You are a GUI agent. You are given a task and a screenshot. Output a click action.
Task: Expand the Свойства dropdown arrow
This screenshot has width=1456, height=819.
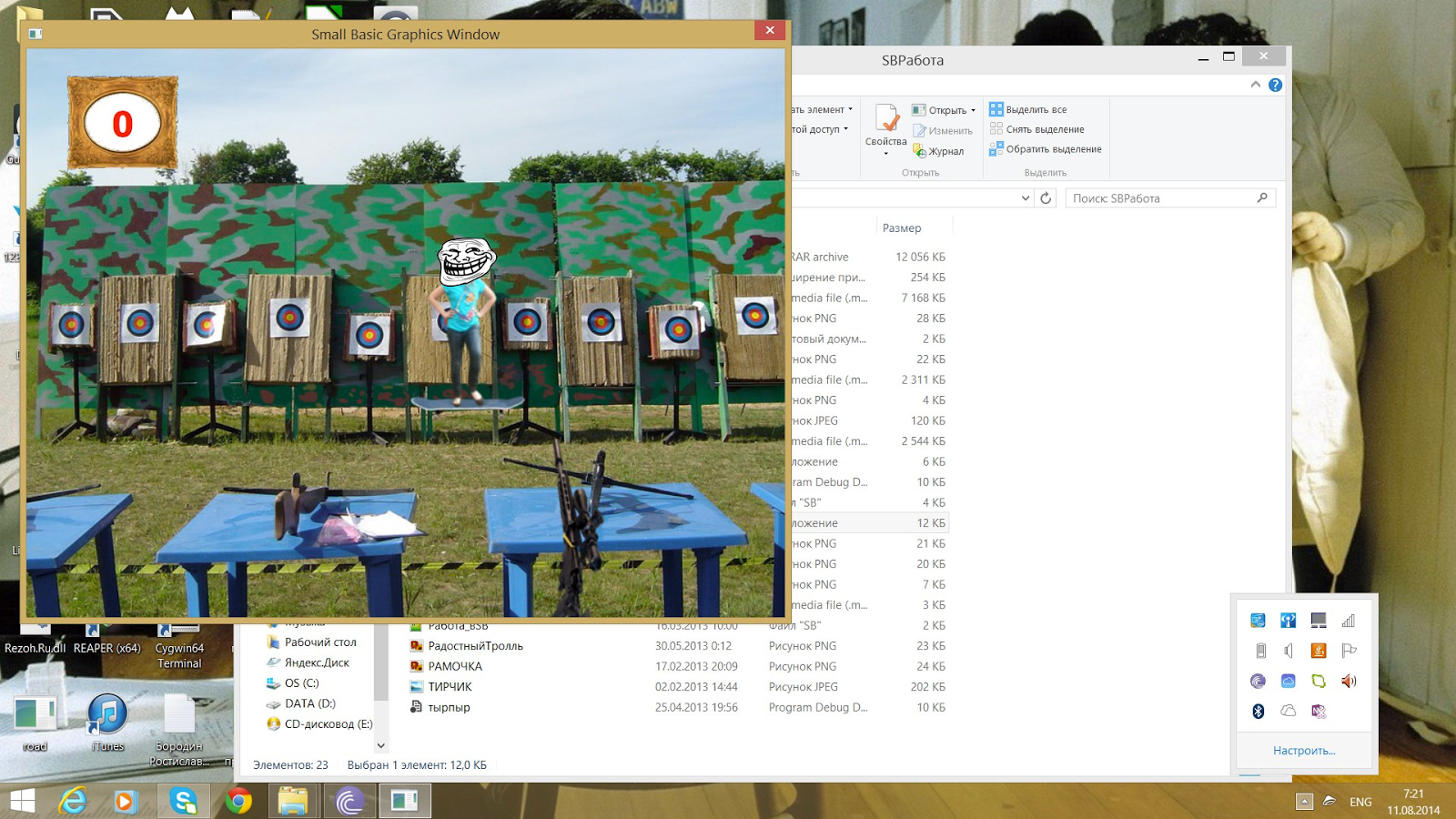click(x=885, y=154)
